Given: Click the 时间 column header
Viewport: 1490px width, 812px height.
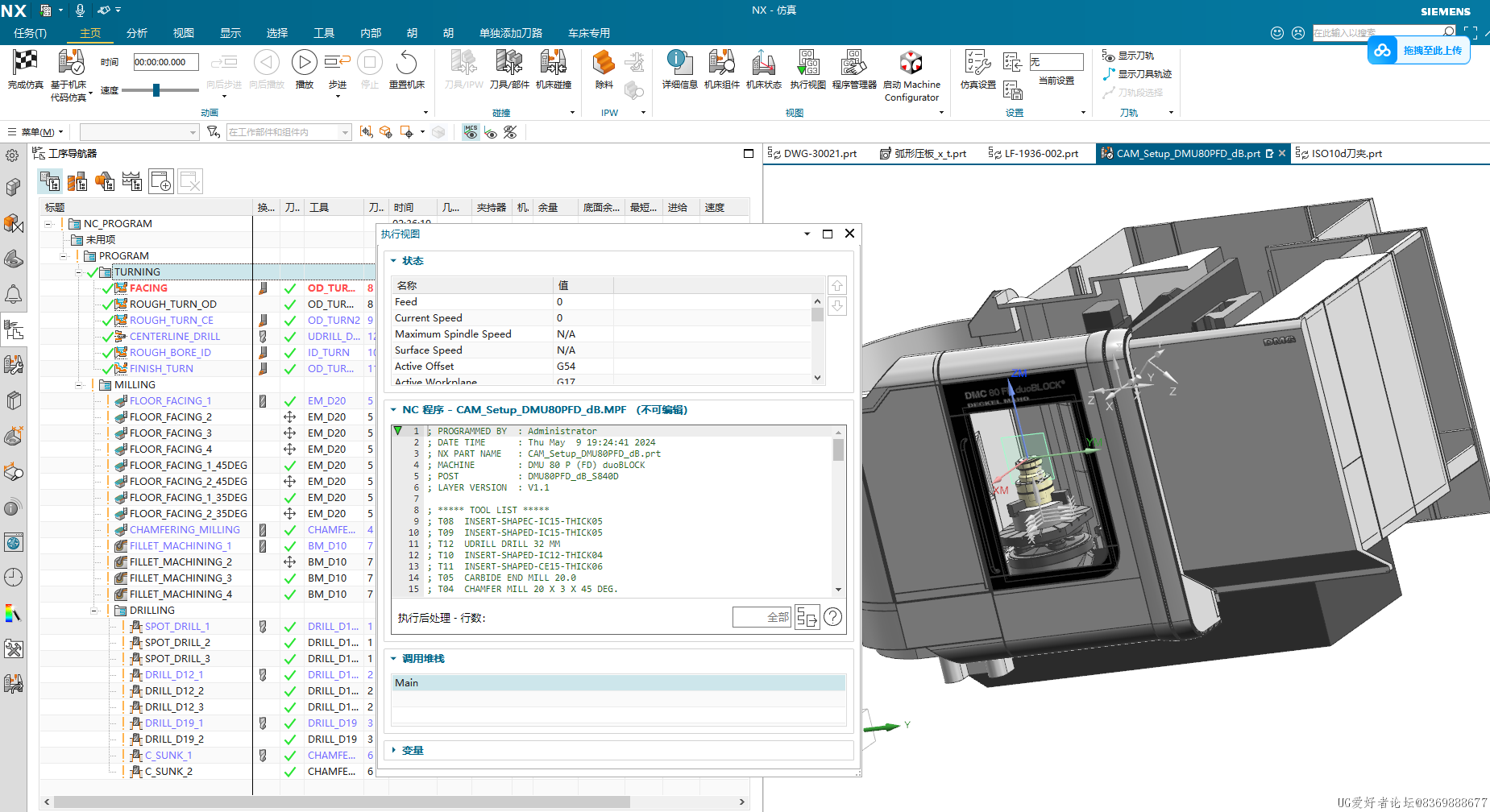Looking at the screenshot, I should (x=413, y=208).
